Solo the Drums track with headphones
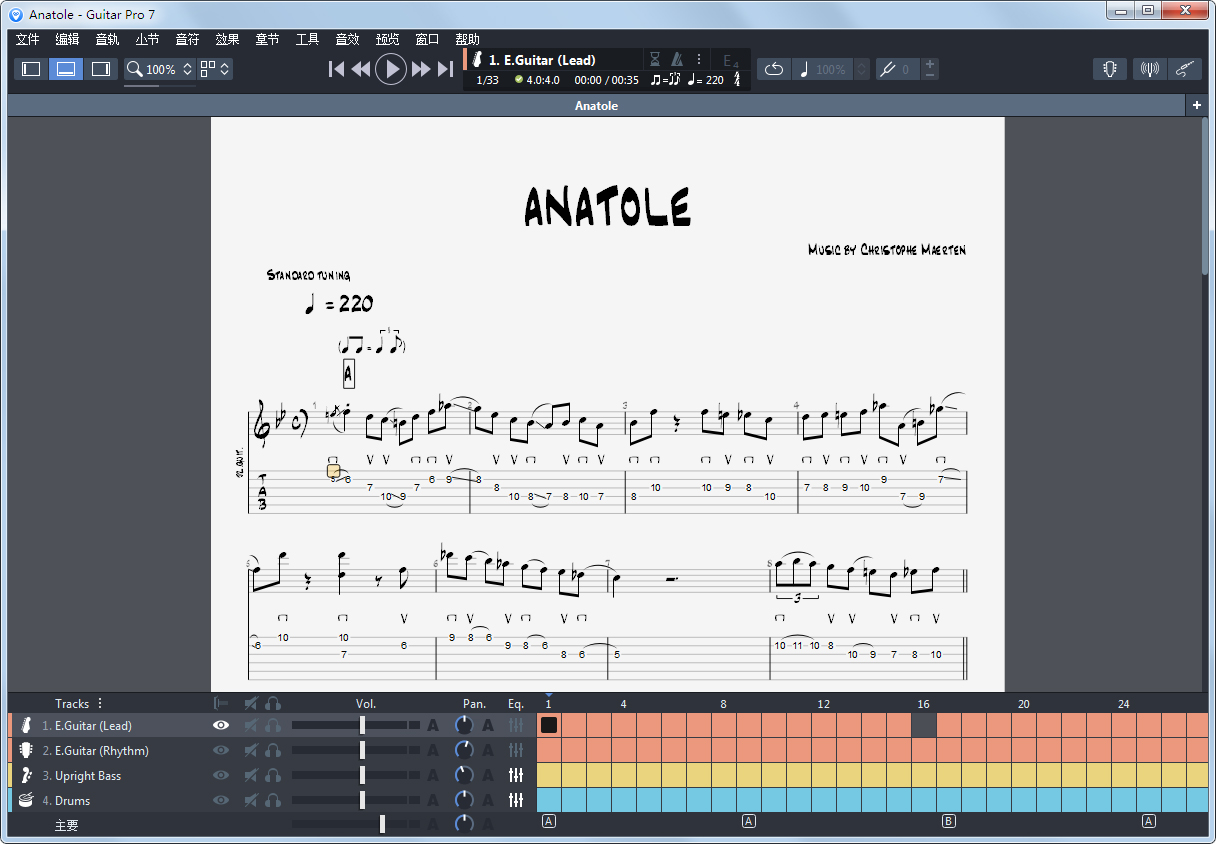 (x=273, y=800)
